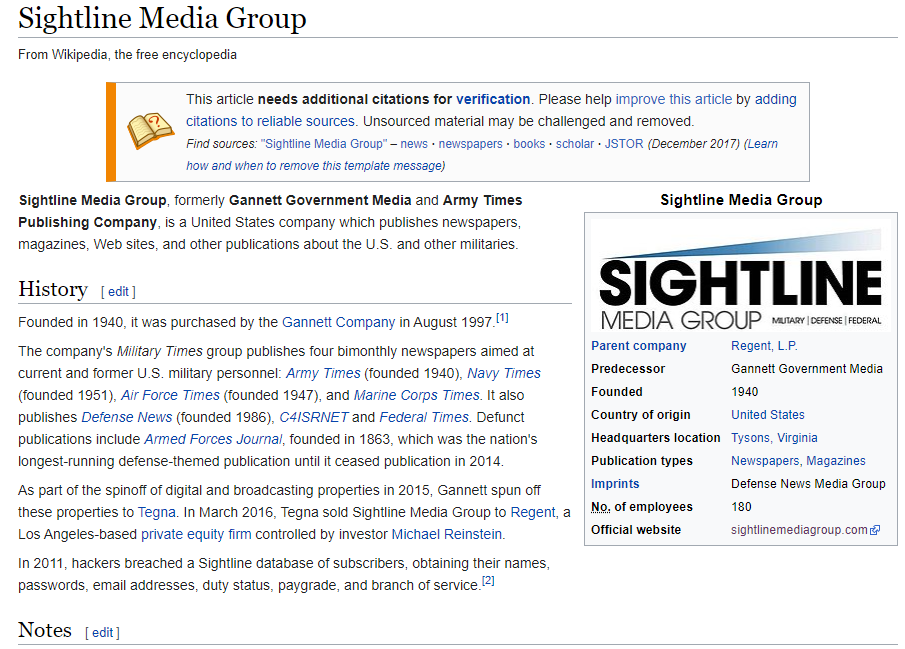
Task: Open the 'private equity firm' link
Action: pos(196,535)
